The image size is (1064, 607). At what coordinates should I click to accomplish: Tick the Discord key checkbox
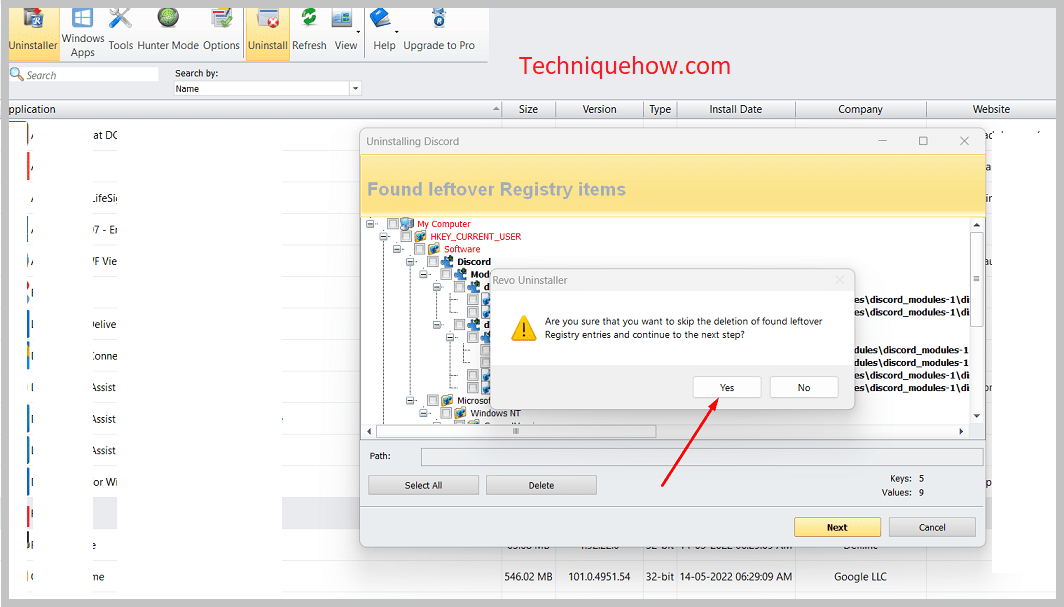(x=433, y=262)
